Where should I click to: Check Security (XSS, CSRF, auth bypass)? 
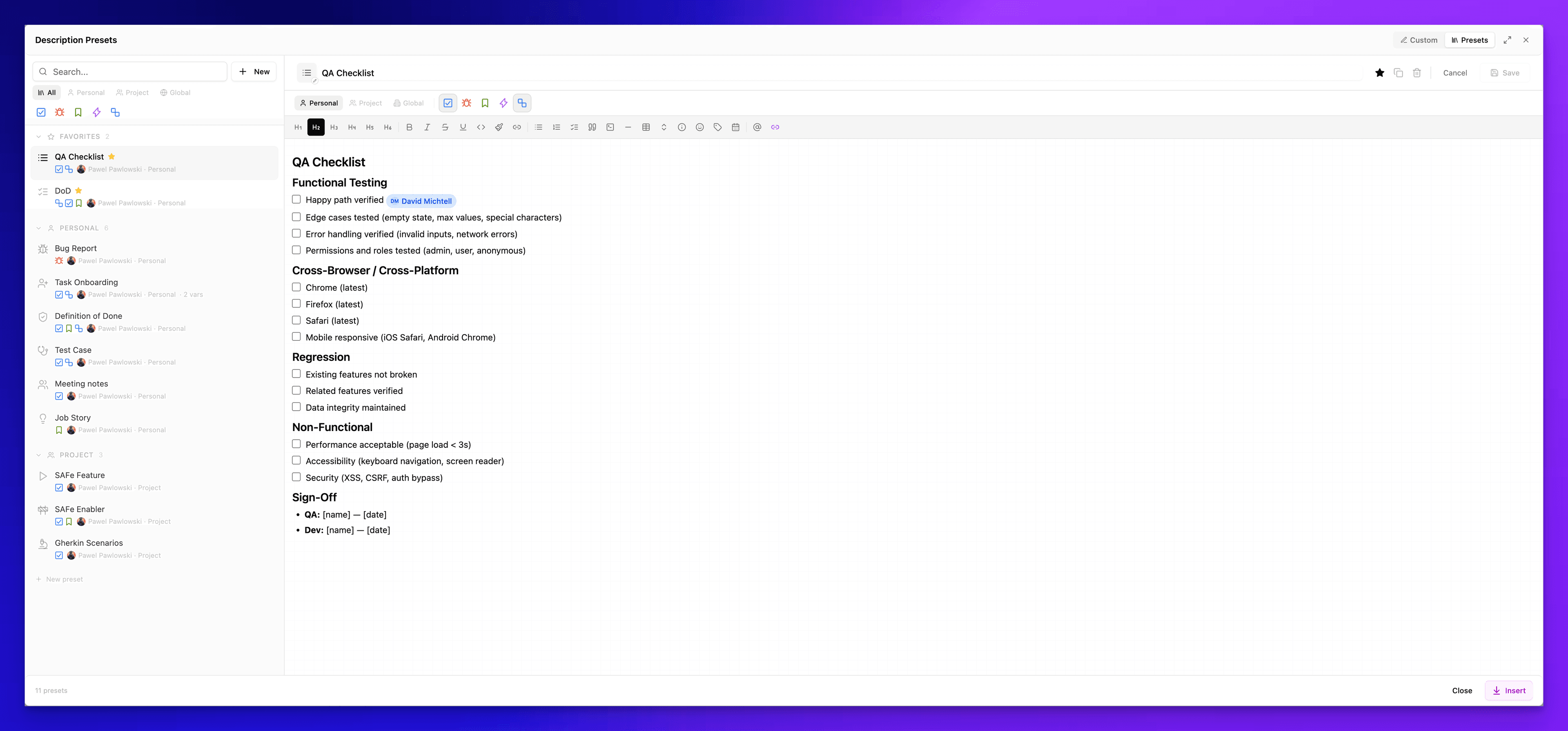pos(296,477)
